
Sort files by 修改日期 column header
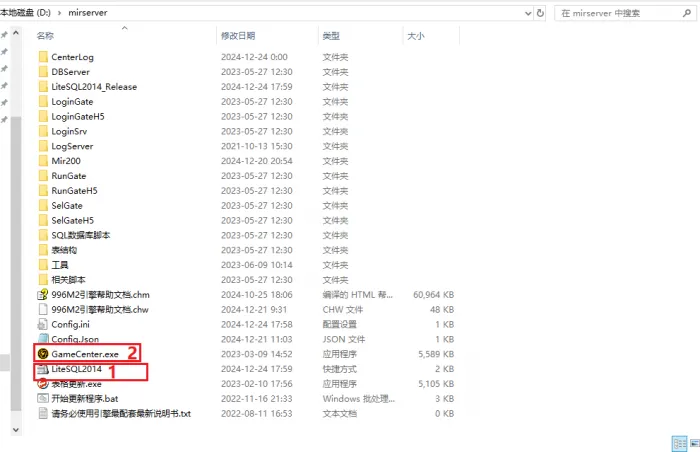[238, 36]
